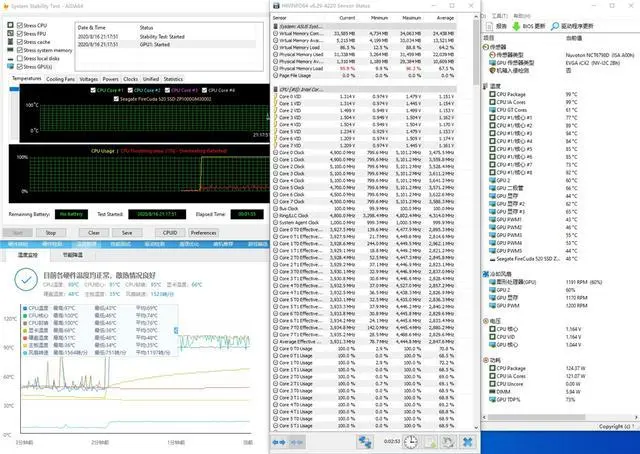Image resolution: width=640 pixels, height=454 pixels.
Task: Collapse the System ASUS sensor group header
Action: point(276,26)
